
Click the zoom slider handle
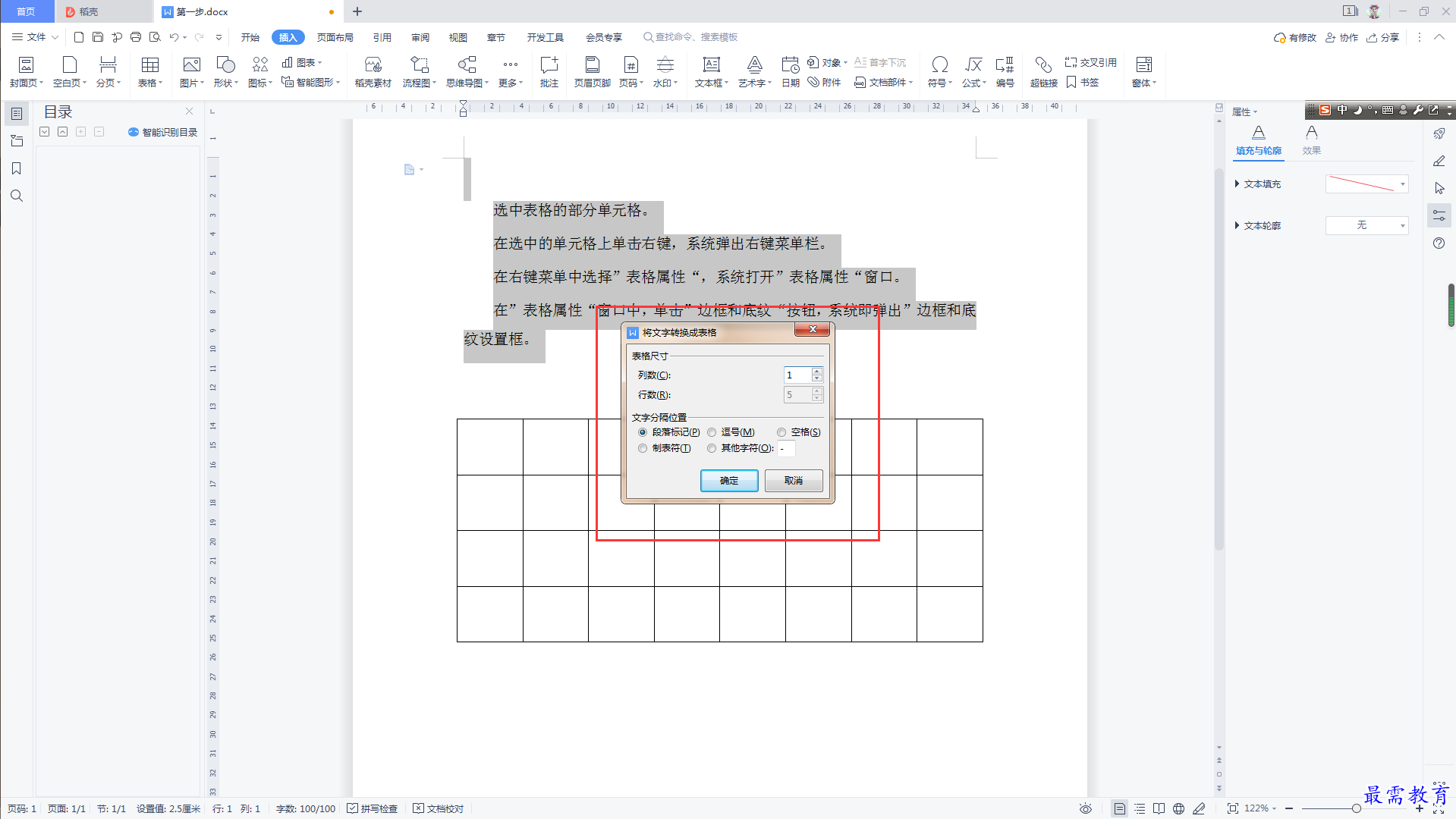[x=1356, y=808]
